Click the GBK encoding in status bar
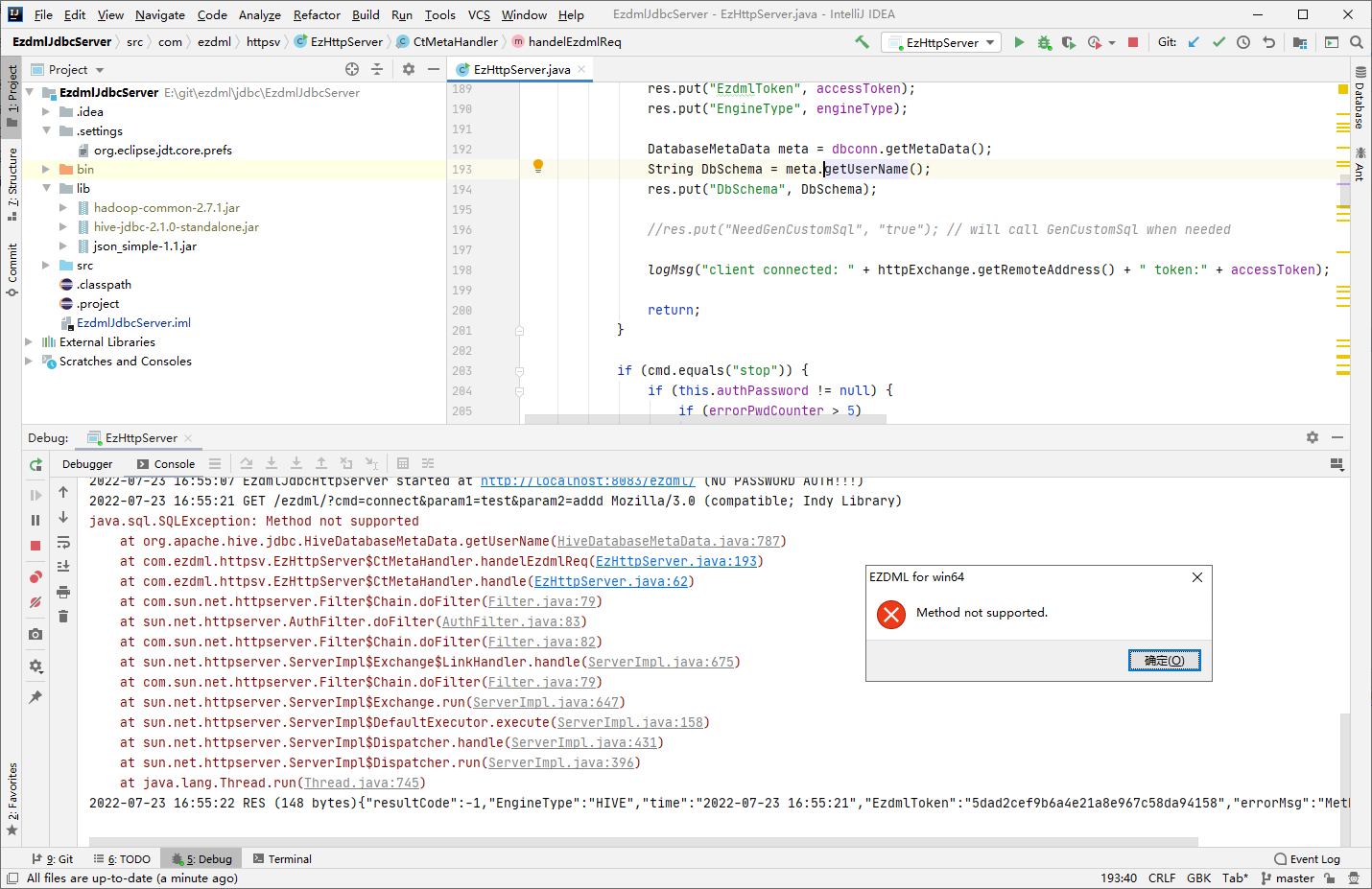The width and height of the screenshot is (1372, 889). (1198, 878)
